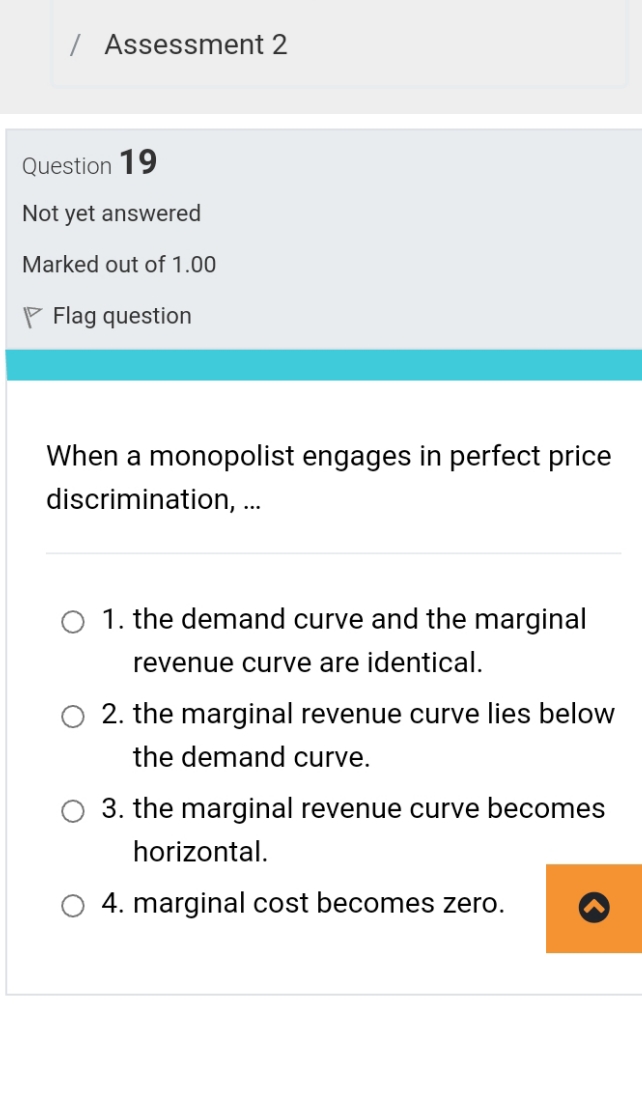The height and width of the screenshot is (1096, 642).
Task: Click the Marked out of 1.00 text
Action: tap(119, 264)
